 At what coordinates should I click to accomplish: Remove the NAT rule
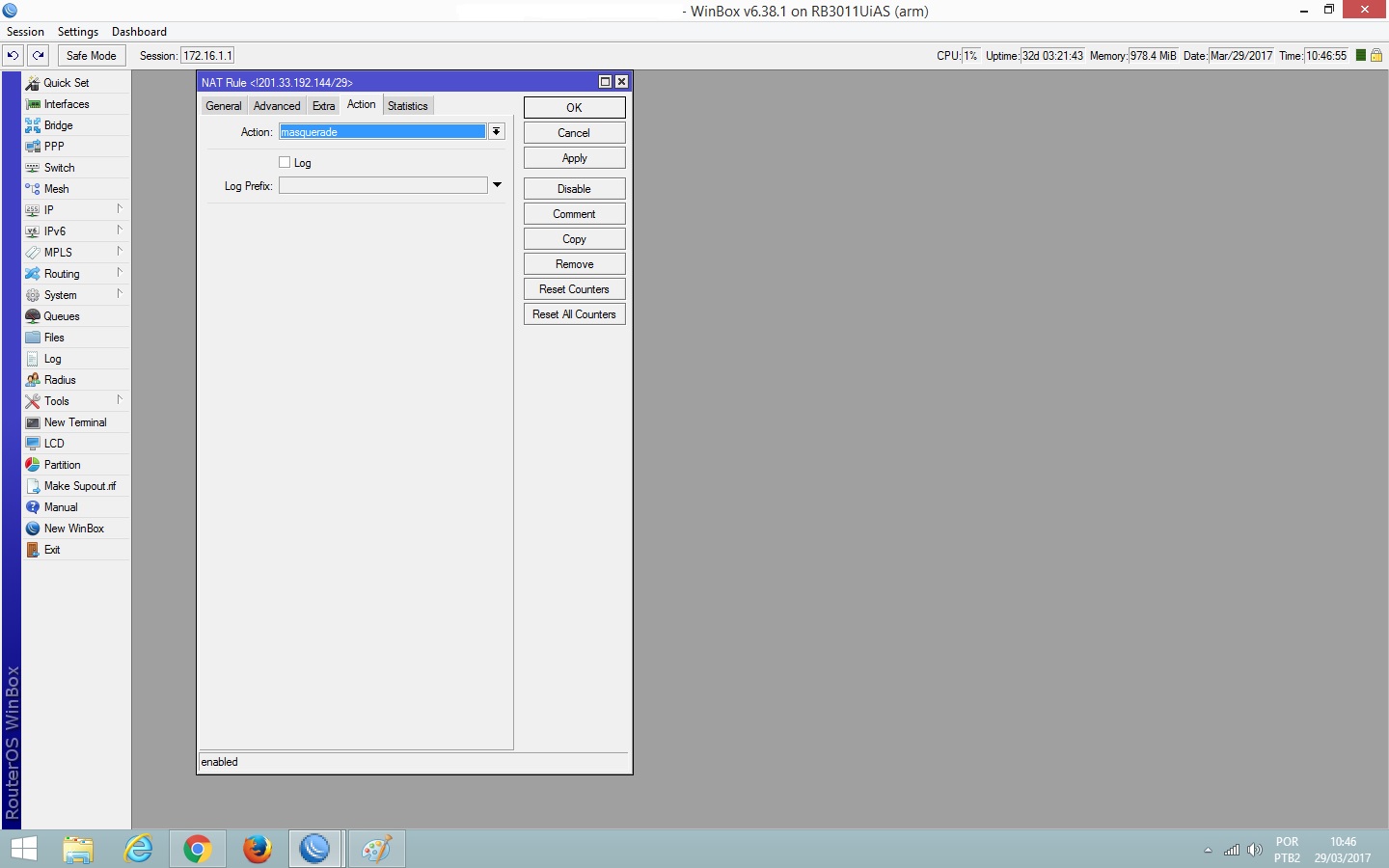pos(574,264)
